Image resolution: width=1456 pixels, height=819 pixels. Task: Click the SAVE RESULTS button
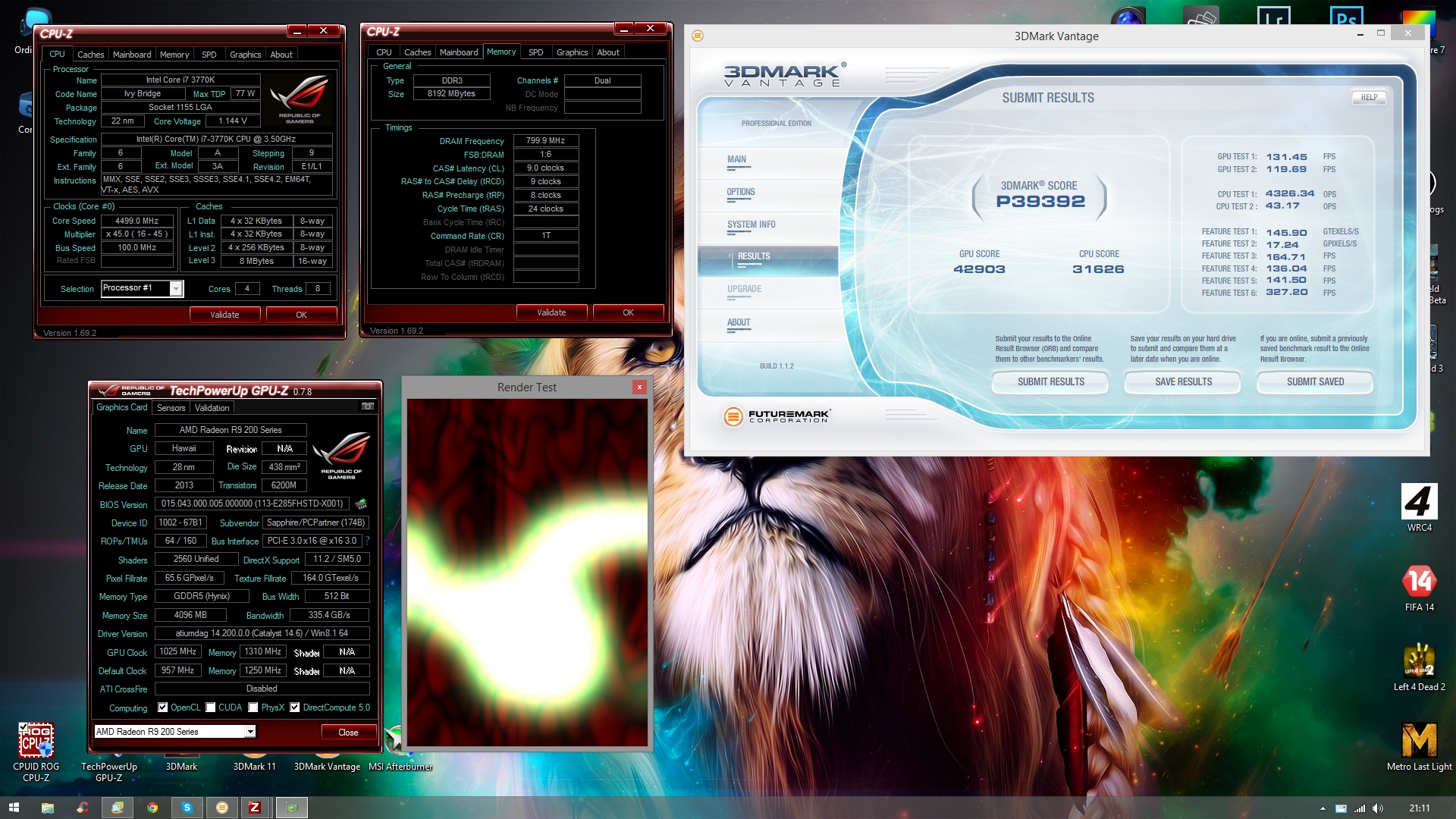tap(1183, 381)
